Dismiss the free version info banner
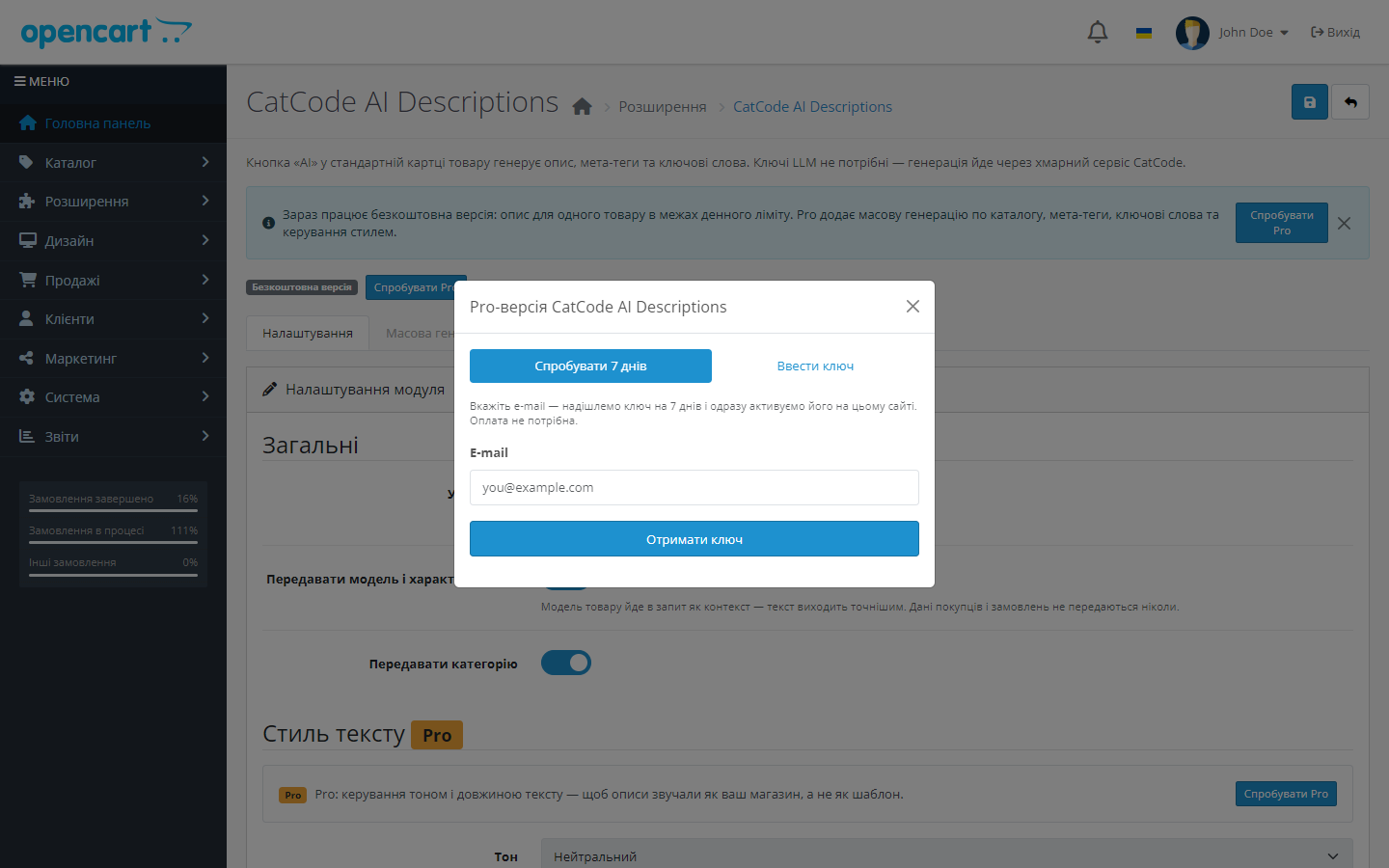The width and height of the screenshot is (1389, 868). click(x=1344, y=223)
